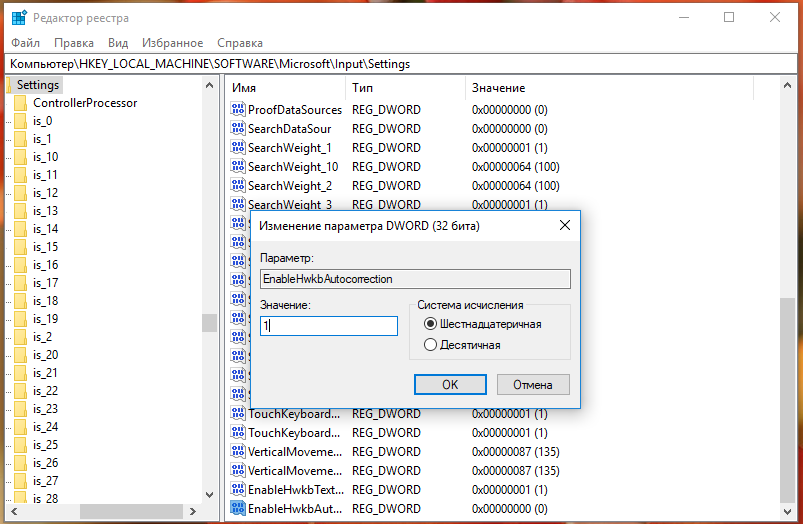Sort by the Тип column header
This screenshot has height=524, width=803.
[x=406, y=88]
